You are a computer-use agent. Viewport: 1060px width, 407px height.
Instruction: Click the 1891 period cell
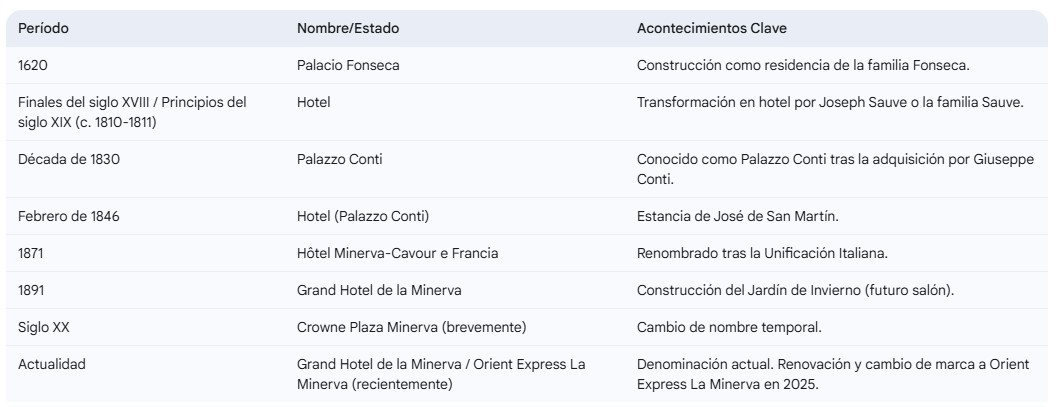click(31, 290)
